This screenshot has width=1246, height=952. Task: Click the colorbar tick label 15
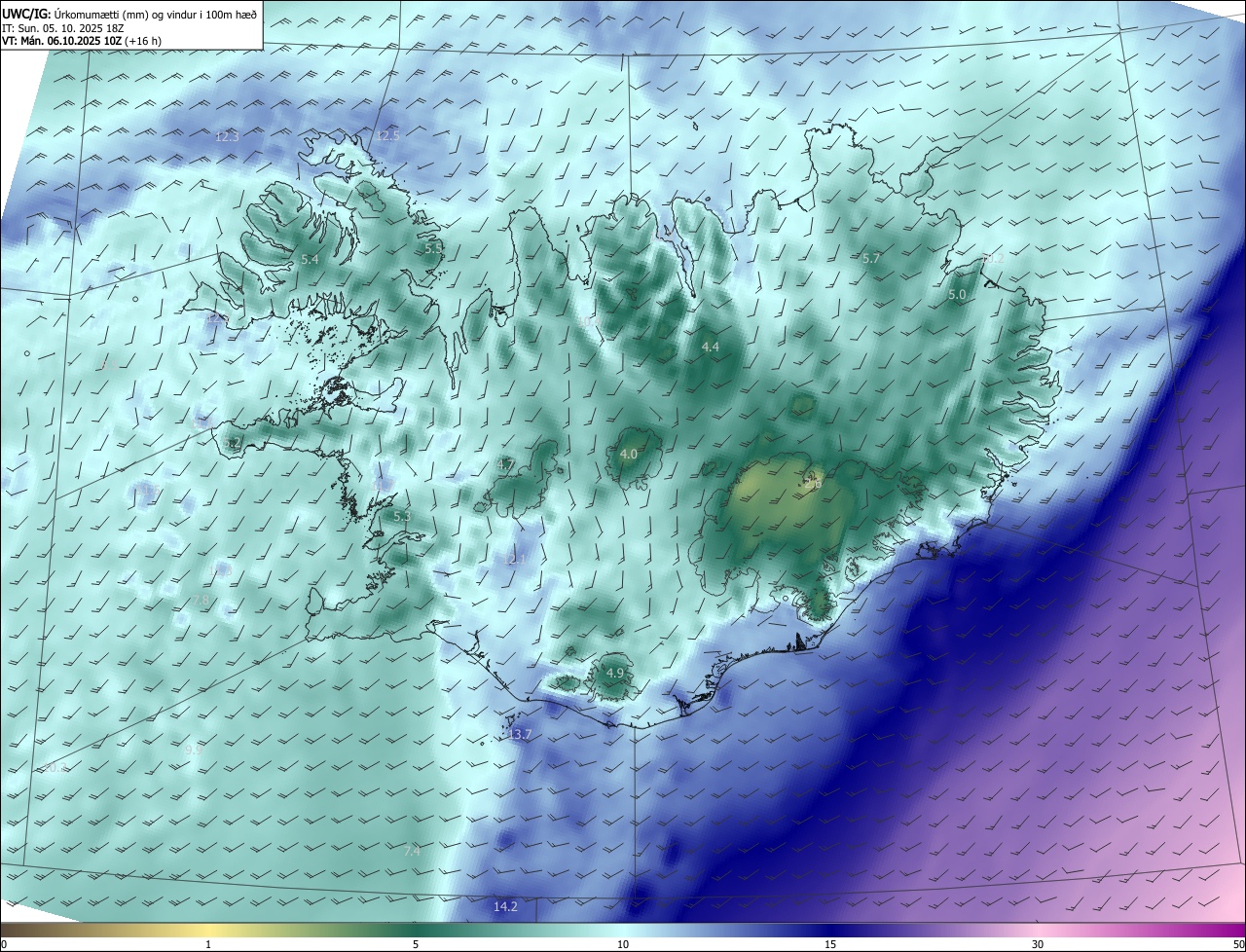pos(830,944)
